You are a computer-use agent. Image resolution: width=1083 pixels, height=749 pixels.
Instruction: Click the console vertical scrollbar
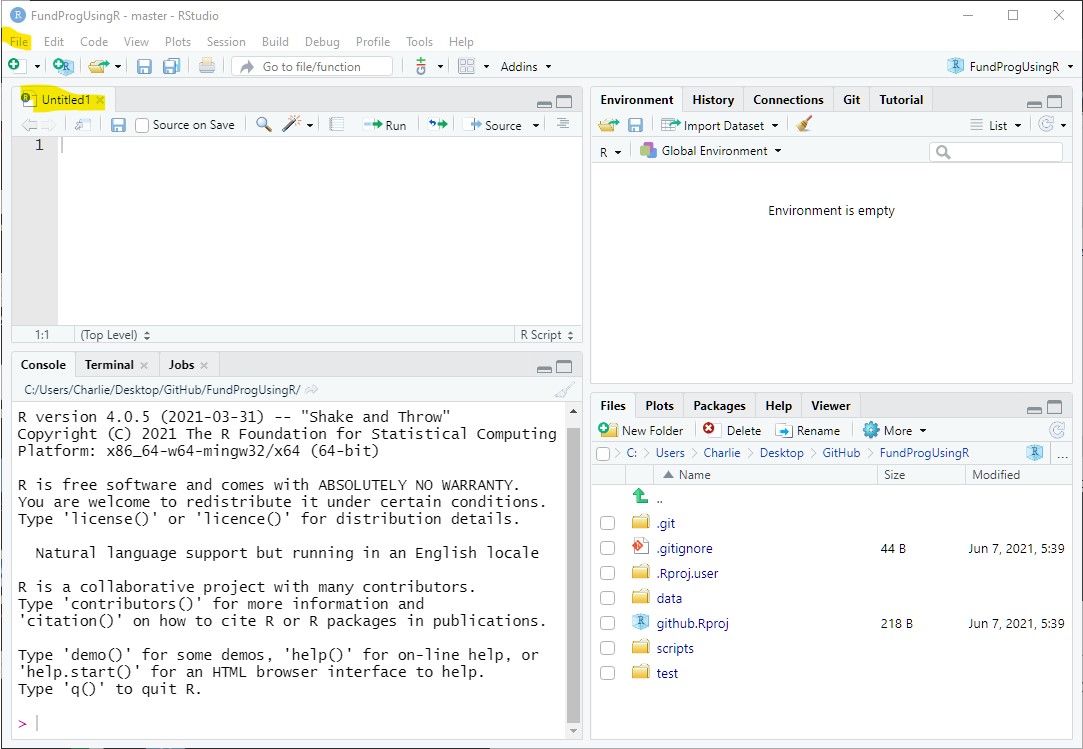[x=573, y=573]
